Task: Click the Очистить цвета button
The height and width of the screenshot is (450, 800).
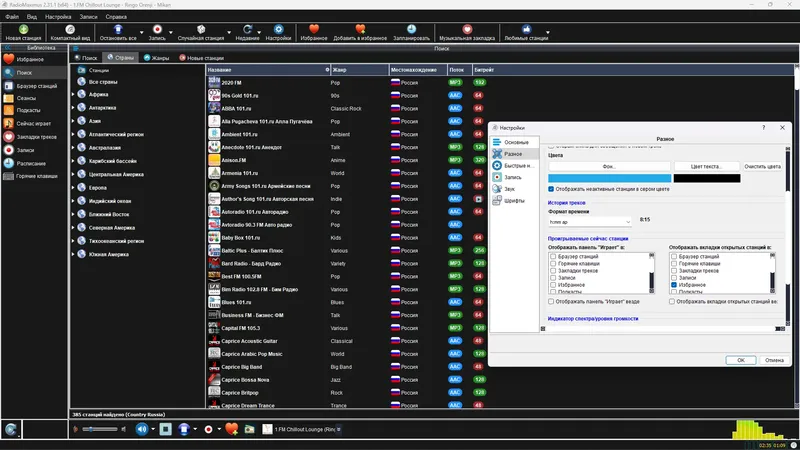Action: (x=762, y=166)
